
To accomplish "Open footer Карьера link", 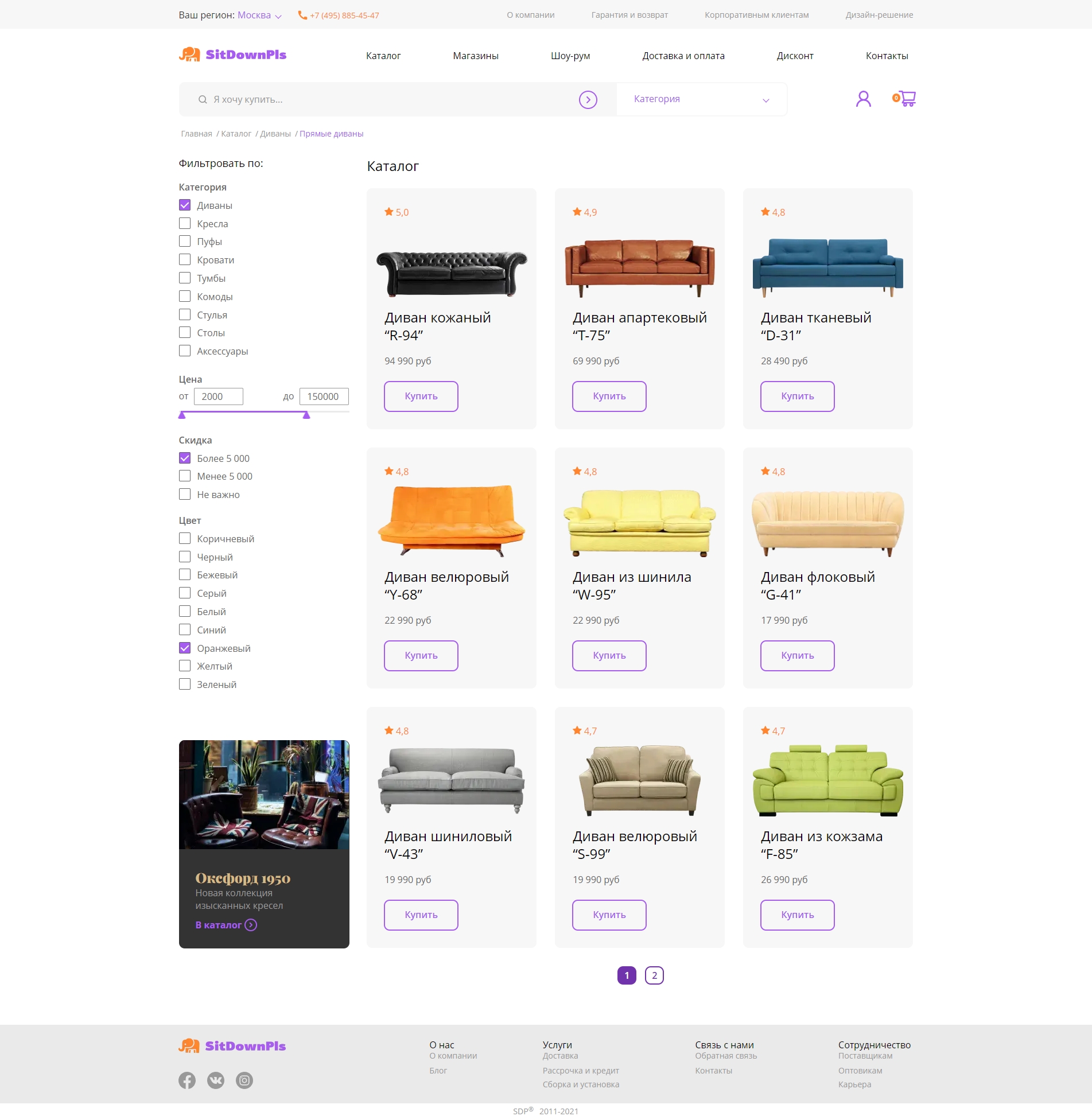I will point(854,1084).
